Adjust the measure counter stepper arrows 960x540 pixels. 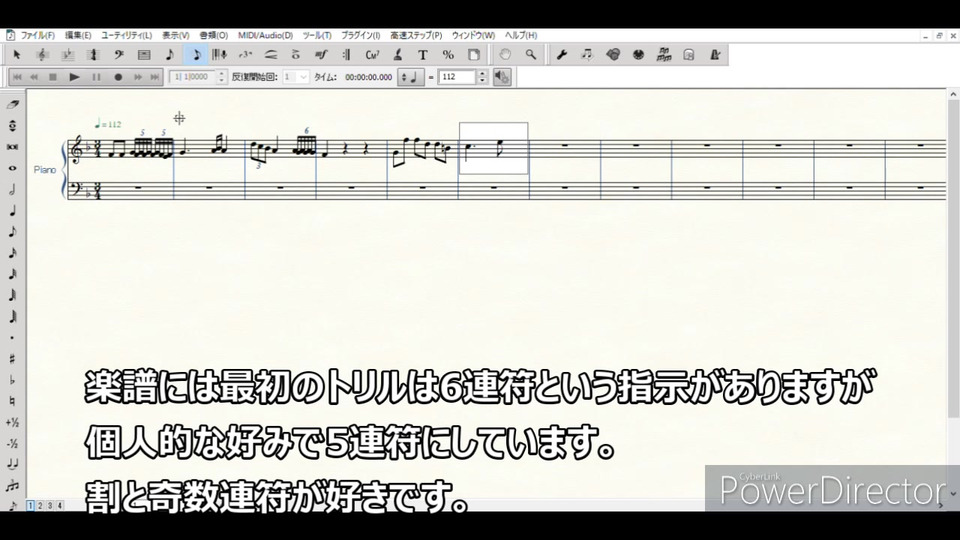pos(222,77)
